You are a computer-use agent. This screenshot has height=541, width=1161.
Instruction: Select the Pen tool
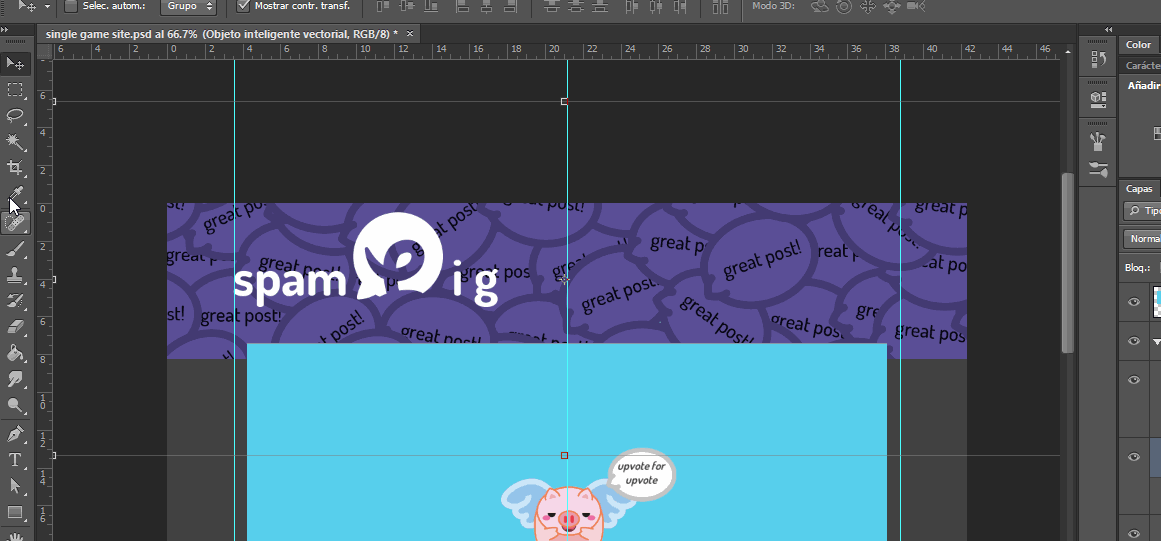tap(15, 434)
